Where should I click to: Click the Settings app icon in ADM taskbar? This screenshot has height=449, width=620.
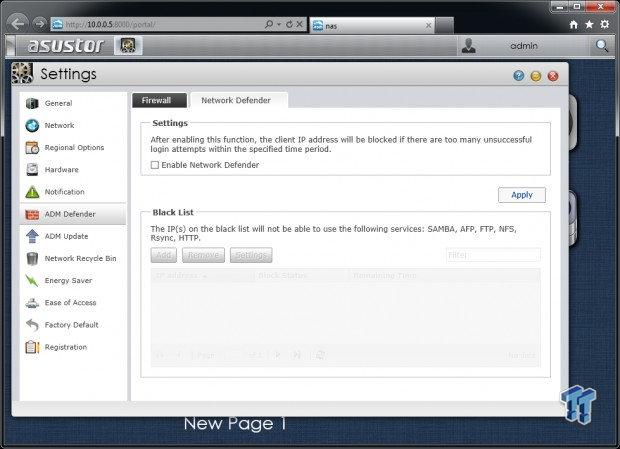click(x=128, y=45)
